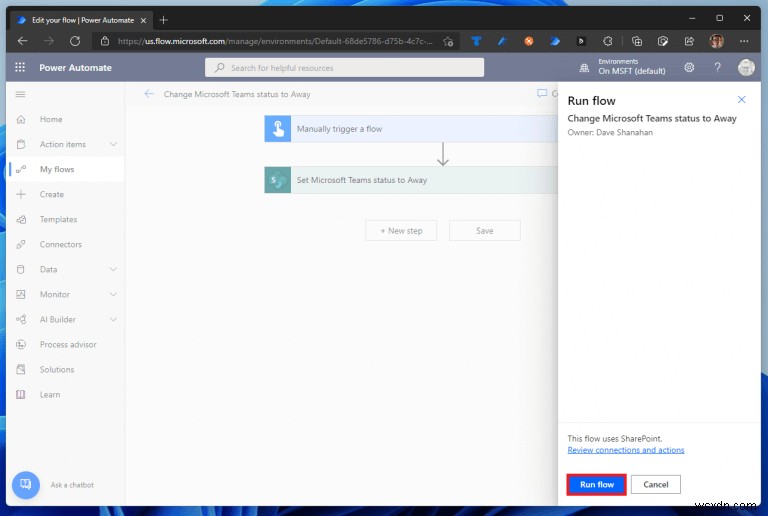Click the Monitor chart icon
768x516 pixels.
[x=21, y=294]
